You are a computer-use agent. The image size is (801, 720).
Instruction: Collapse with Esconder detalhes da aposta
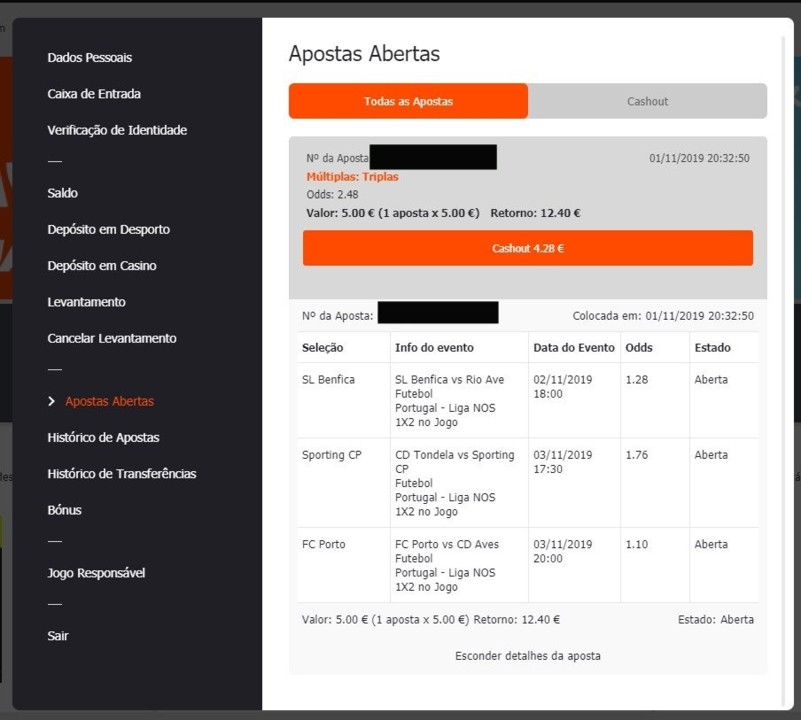tap(527, 656)
